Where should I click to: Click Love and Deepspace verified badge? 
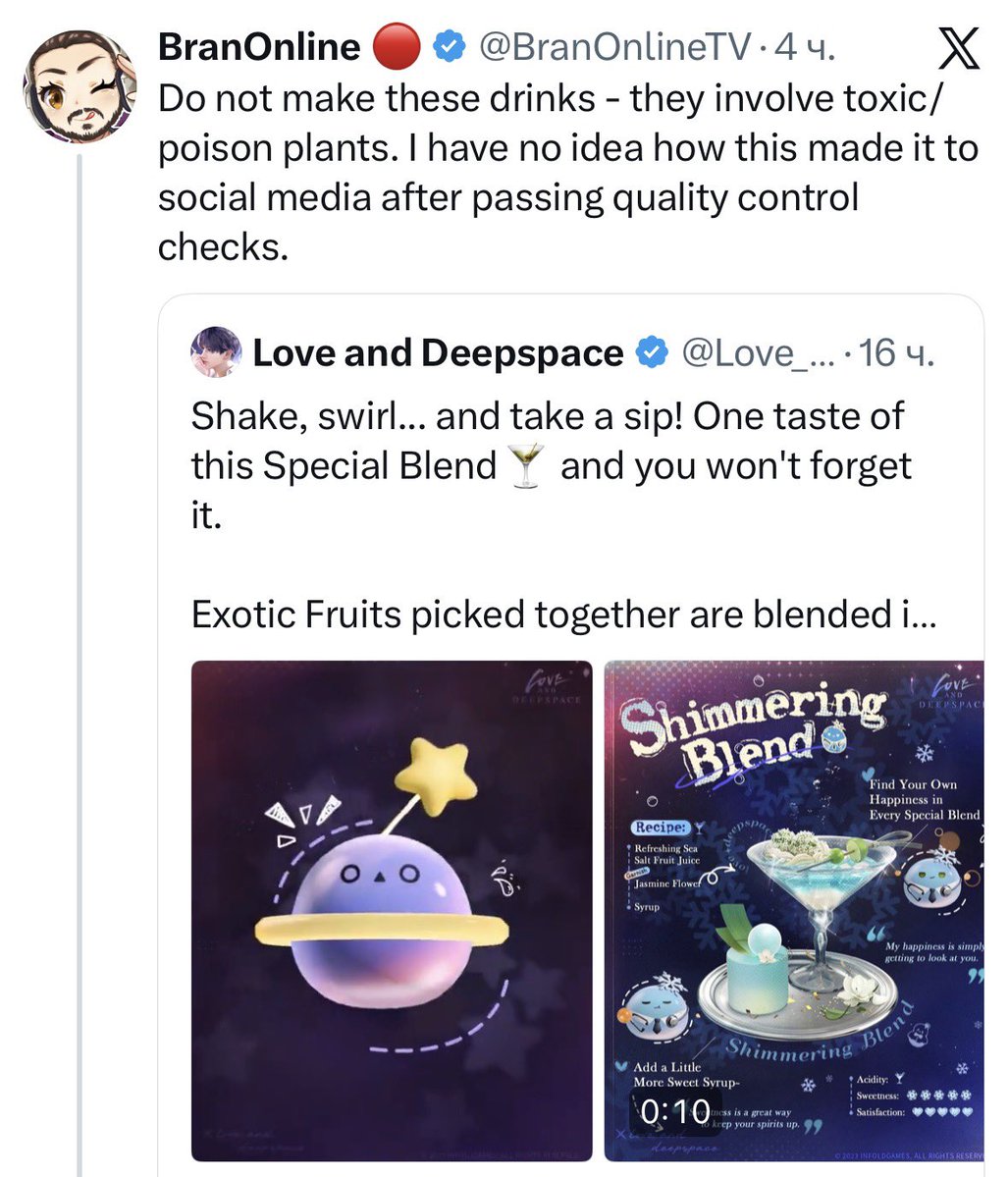653,352
